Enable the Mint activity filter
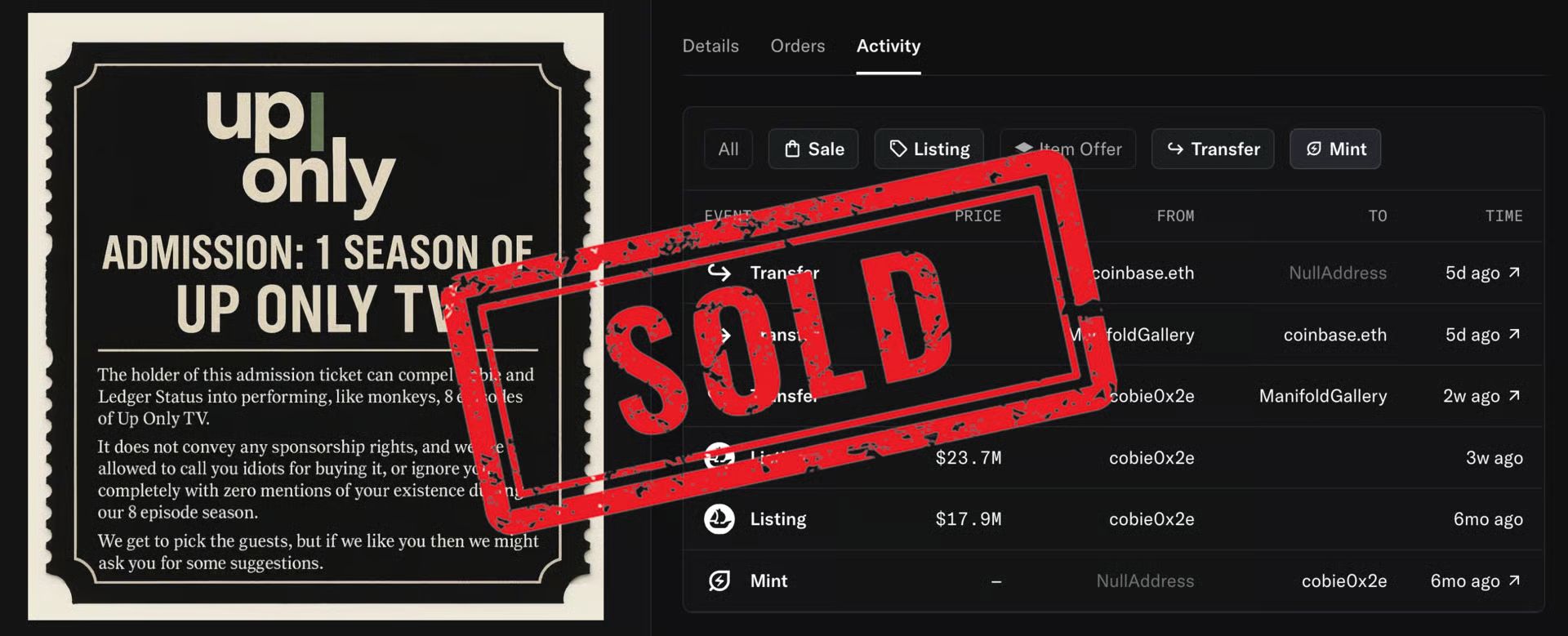Viewport: 1568px width, 636px height. pyautogui.click(x=1335, y=149)
